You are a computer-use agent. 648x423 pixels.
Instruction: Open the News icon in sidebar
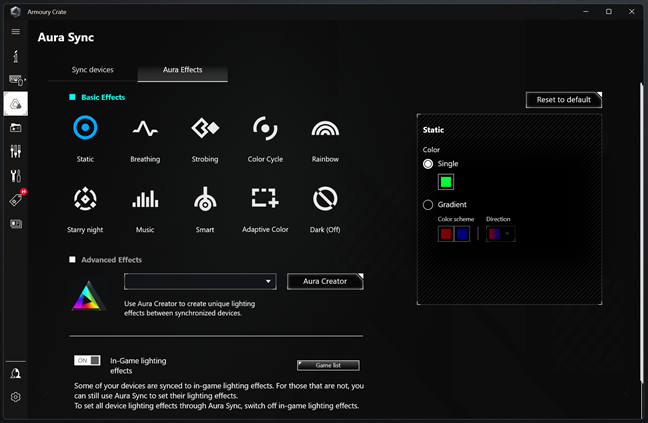click(x=16, y=224)
